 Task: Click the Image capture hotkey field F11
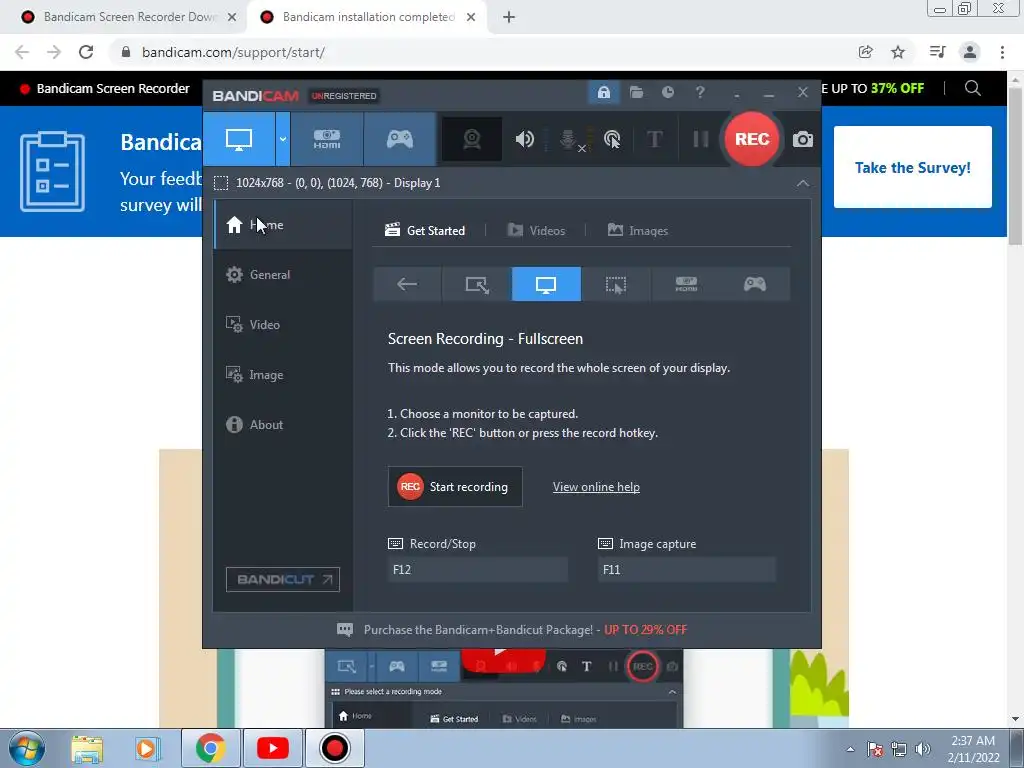[687, 569]
